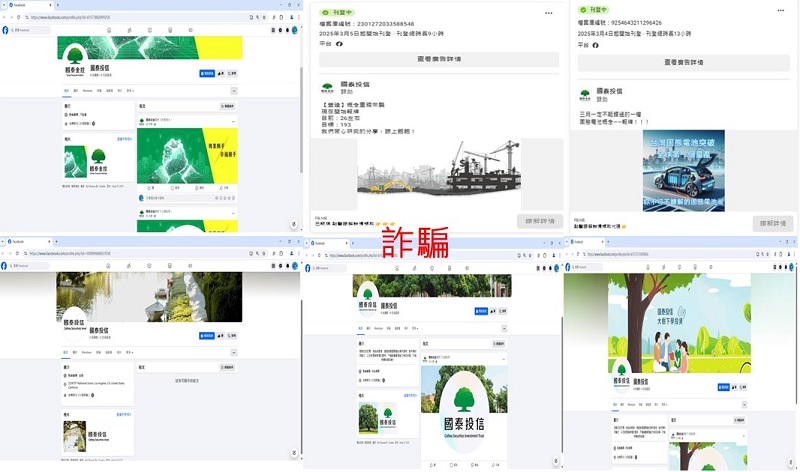800x472 pixels.
Task: Click the back arrow in the top-left browser window
Action: (4, 17)
